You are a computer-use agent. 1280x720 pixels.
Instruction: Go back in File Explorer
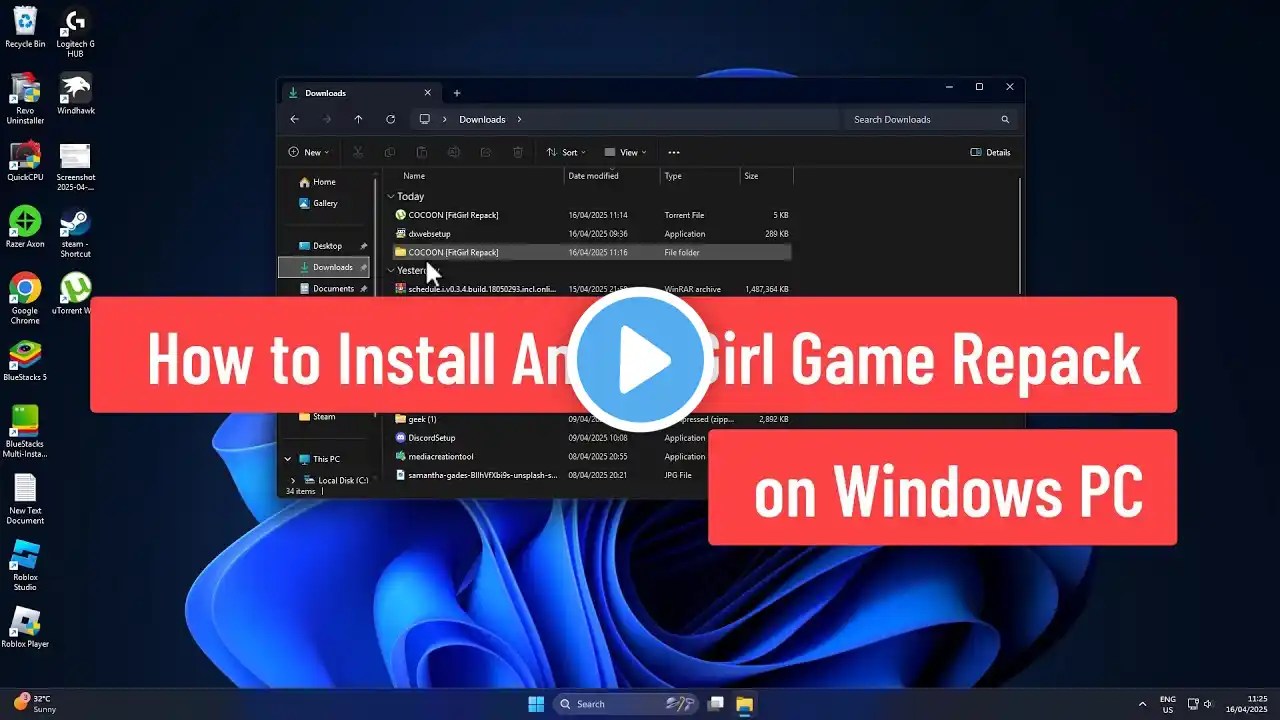tap(294, 119)
